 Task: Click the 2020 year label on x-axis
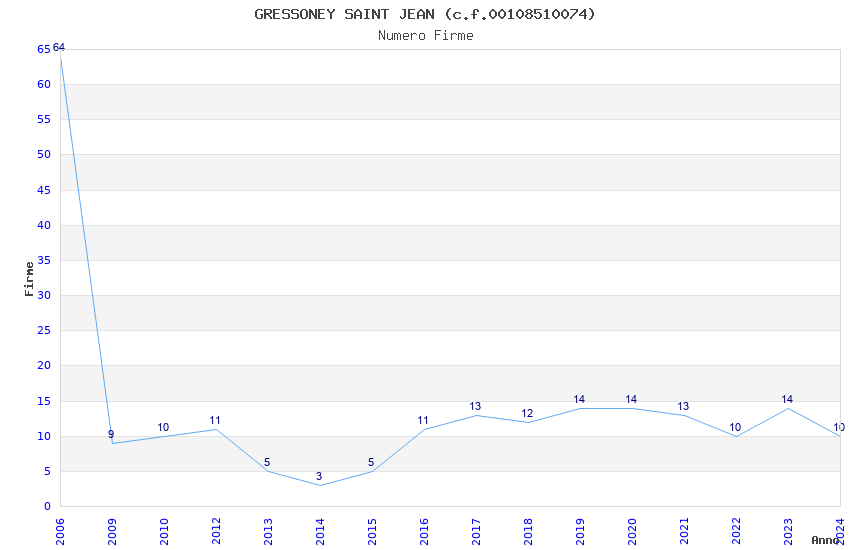click(631, 527)
